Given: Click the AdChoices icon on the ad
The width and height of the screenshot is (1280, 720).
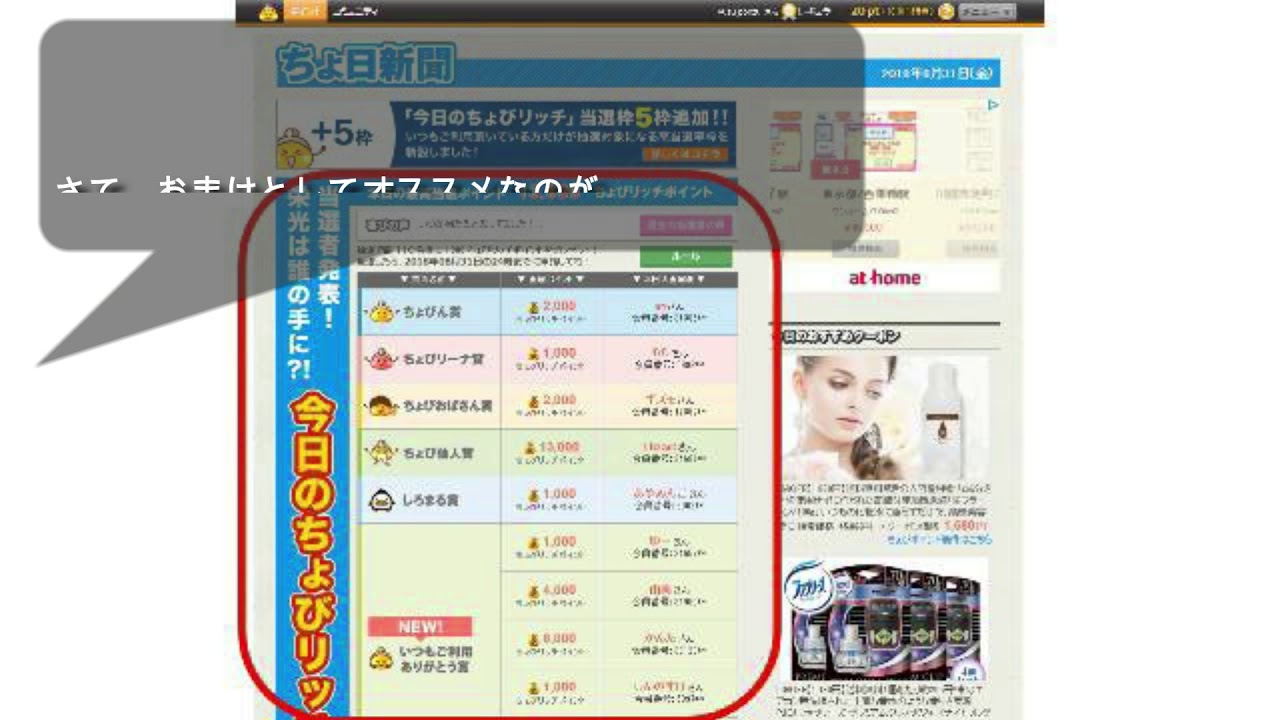Looking at the screenshot, I should pos(993,105).
